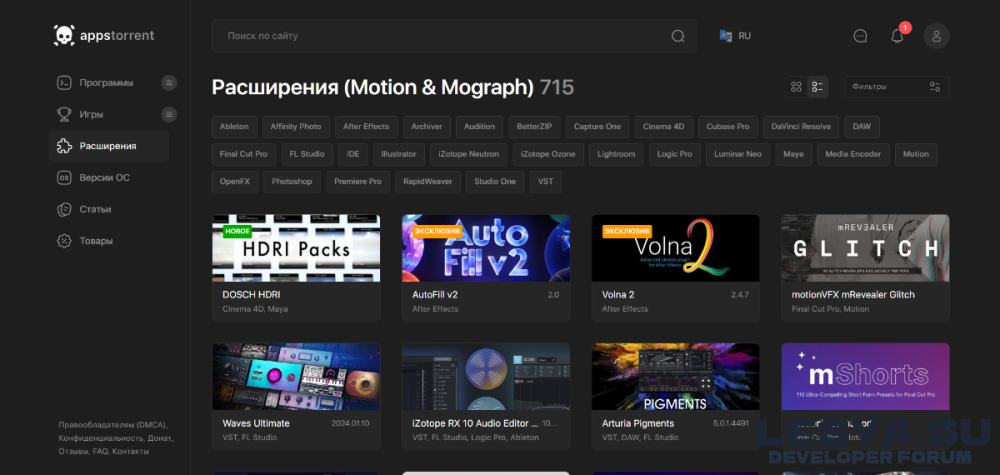The height and width of the screenshot is (475, 1000).
Task: Filter by Lightroom tag
Action: [x=616, y=154]
